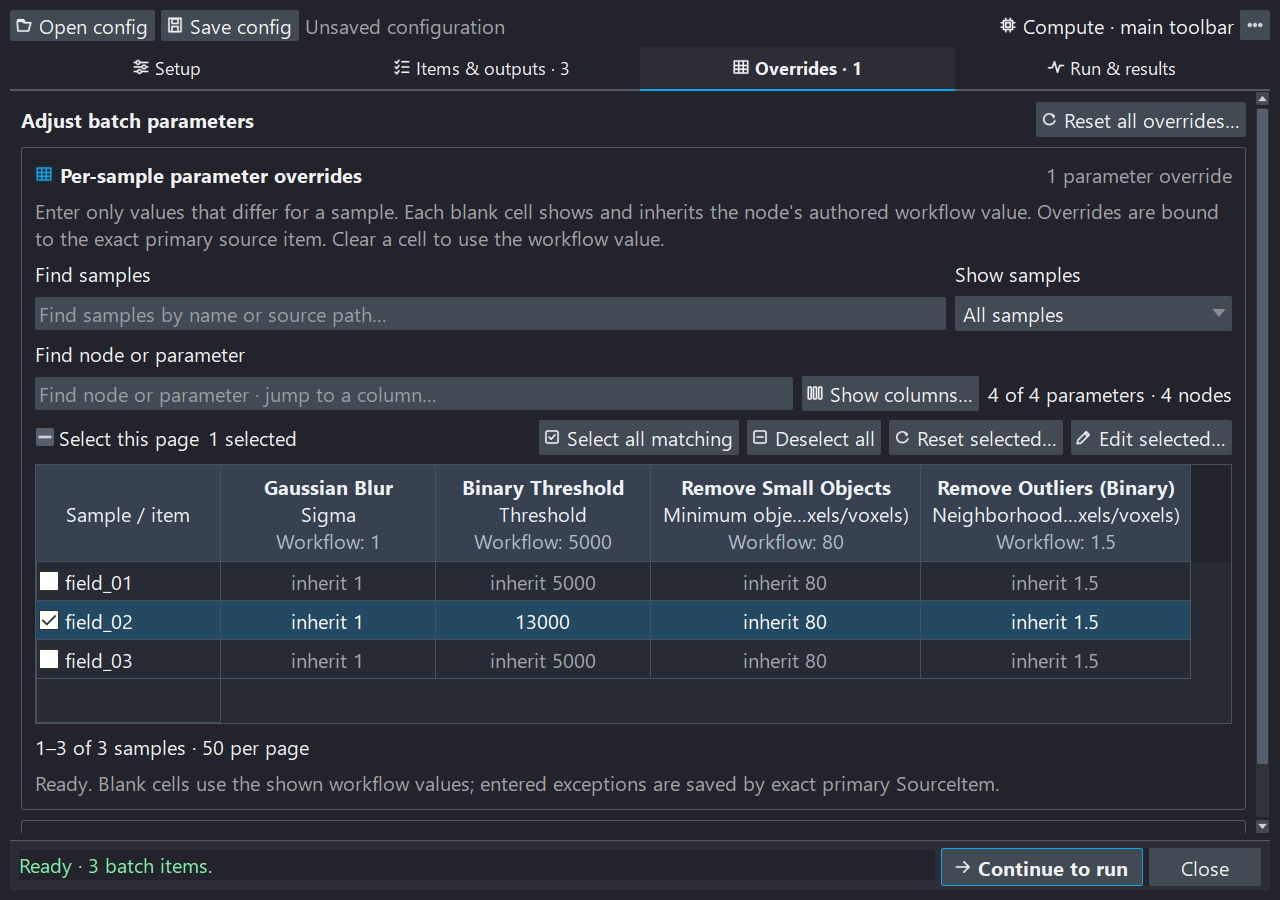Click field_02 Gaussian Blur inherit 1 cell
Image resolution: width=1280 pixels, height=900 pixels.
(x=328, y=621)
